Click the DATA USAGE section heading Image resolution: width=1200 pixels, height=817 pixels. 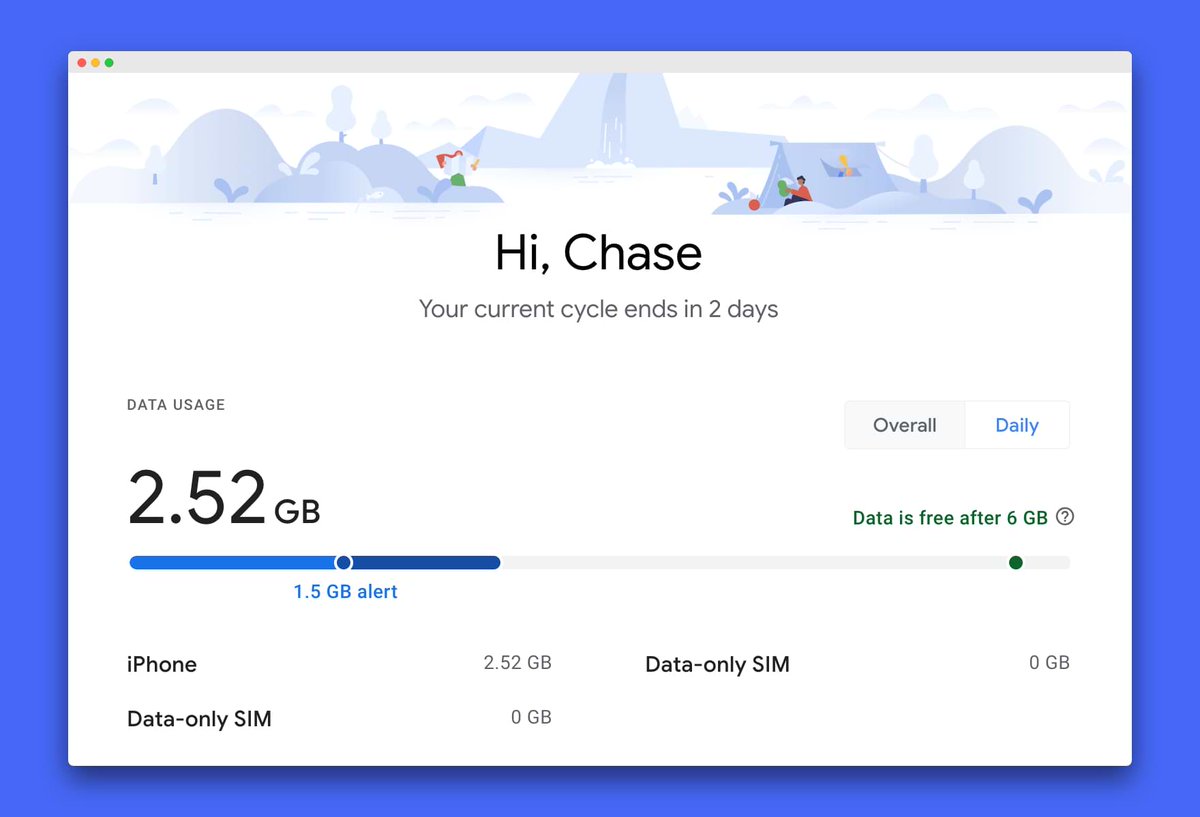point(176,405)
